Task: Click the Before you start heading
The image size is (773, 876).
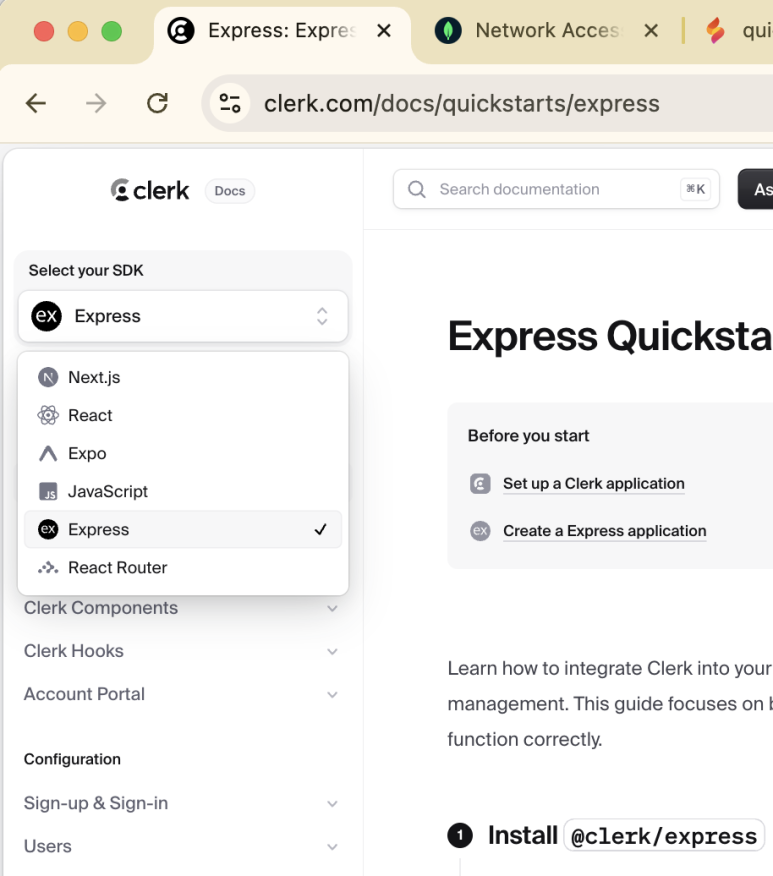Action: (528, 436)
